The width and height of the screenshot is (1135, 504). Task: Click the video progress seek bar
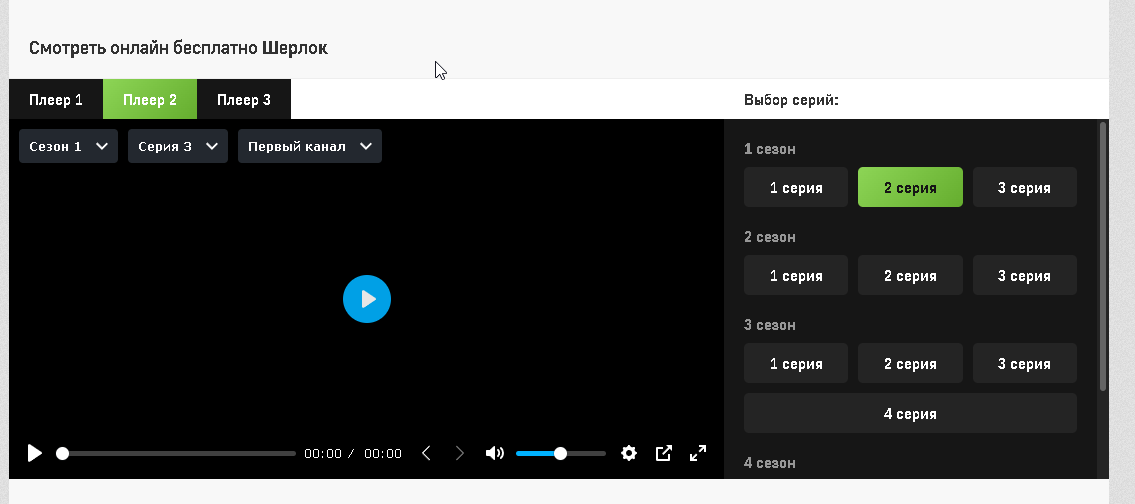[176, 453]
